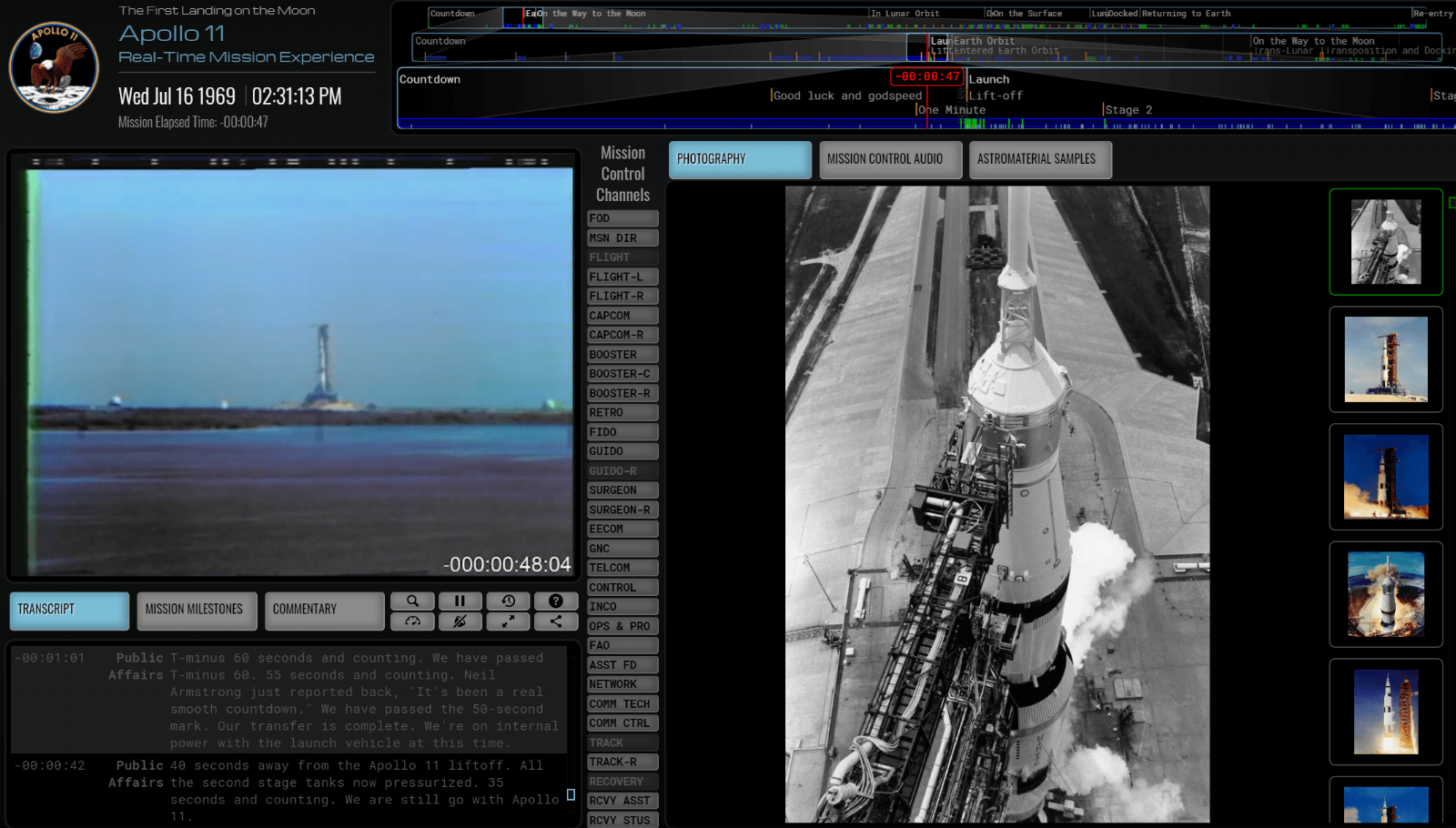Image resolution: width=1456 pixels, height=828 pixels.
Task: Select the GUIDO channel
Action: point(622,451)
